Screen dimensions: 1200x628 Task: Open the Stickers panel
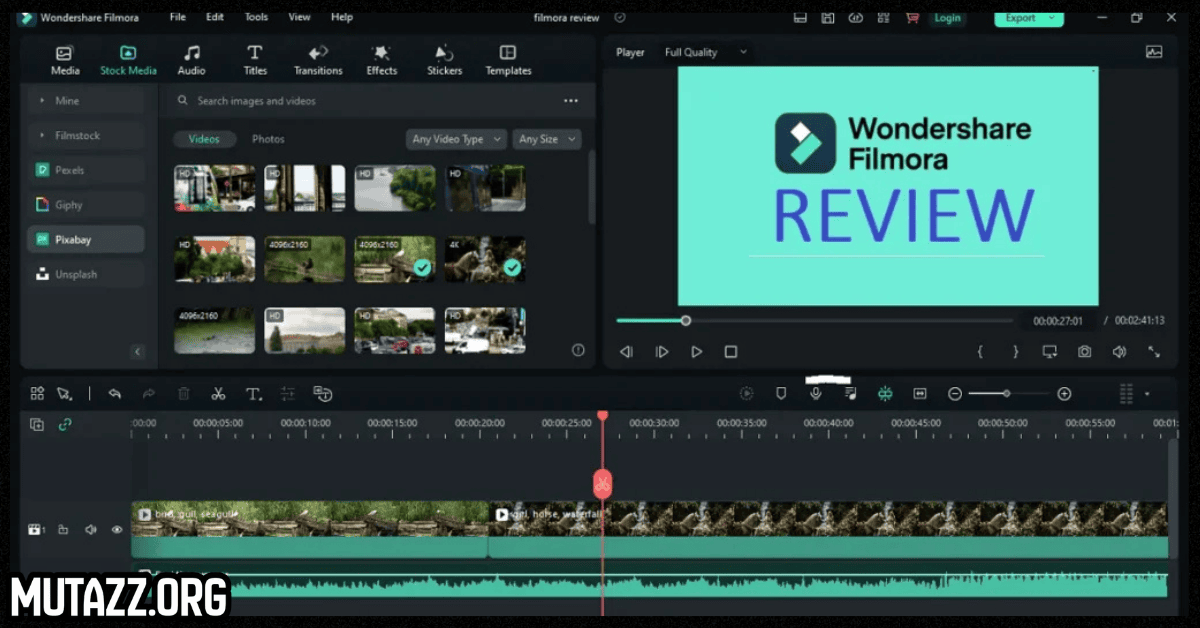(444, 60)
